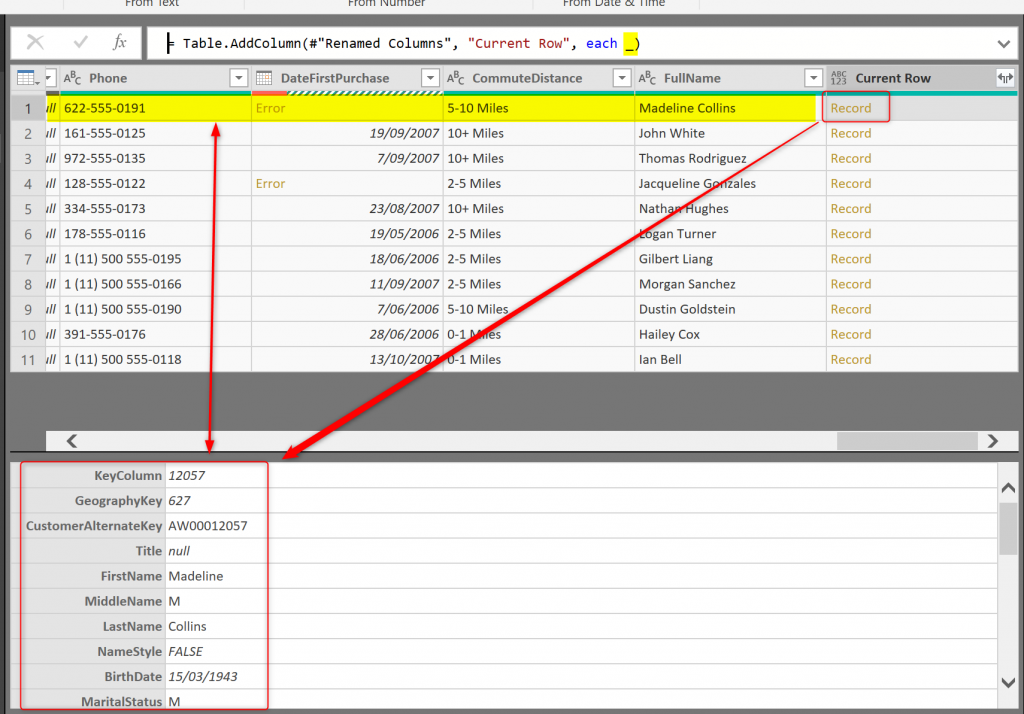Image resolution: width=1024 pixels, height=714 pixels.
Task: Select the CommuteDistance column header
Action: coord(527,78)
